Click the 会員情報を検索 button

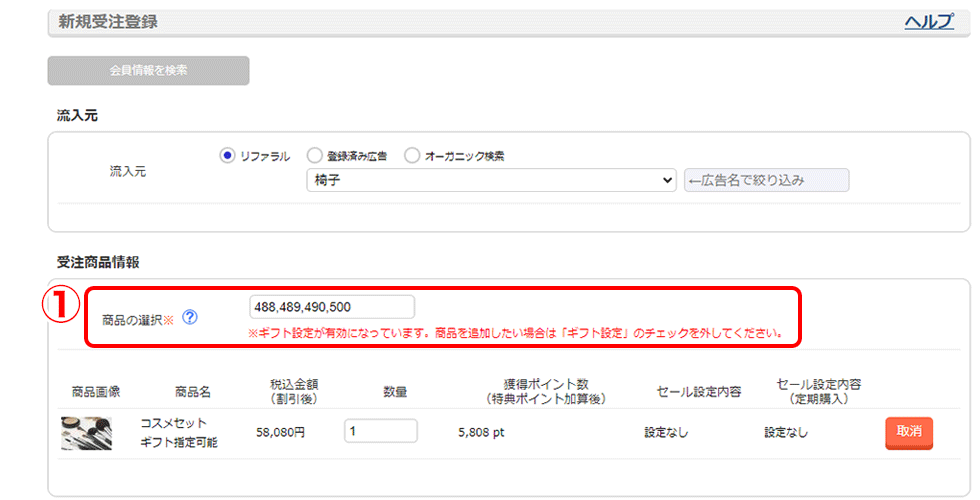(x=148, y=71)
